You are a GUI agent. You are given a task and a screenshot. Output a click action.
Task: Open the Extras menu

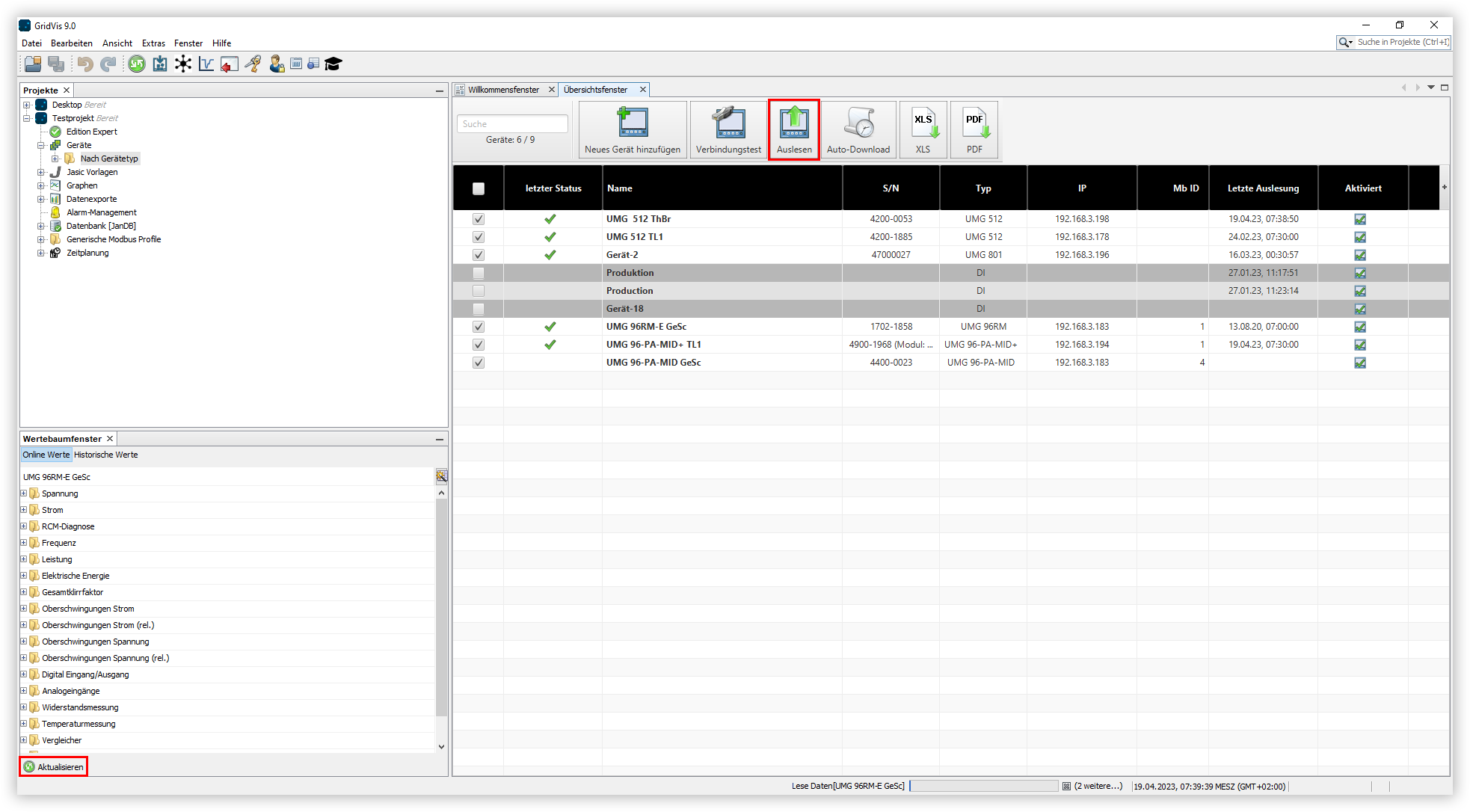(x=153, y=43)
